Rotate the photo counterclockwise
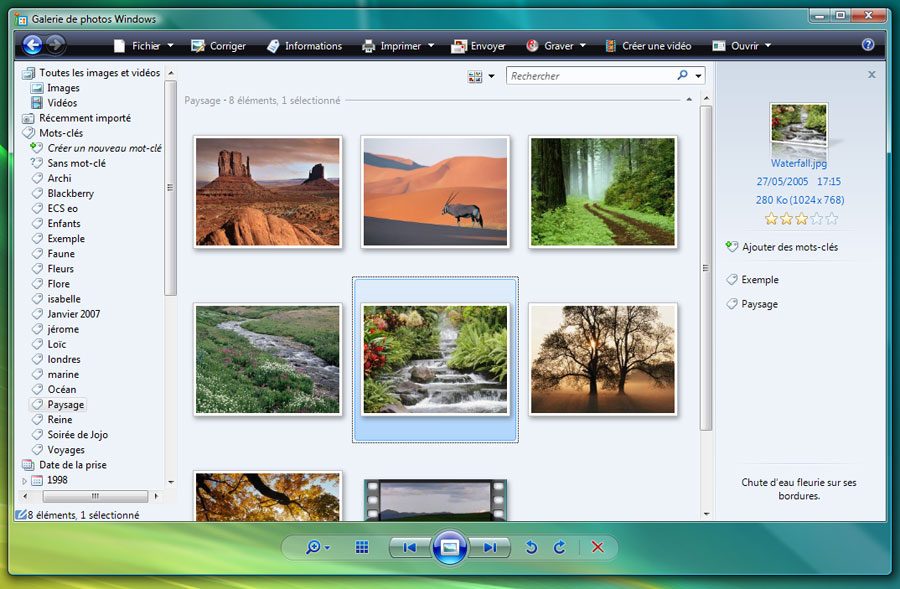Viewport: 900px width, 589px height. click(x=532, y=547)
